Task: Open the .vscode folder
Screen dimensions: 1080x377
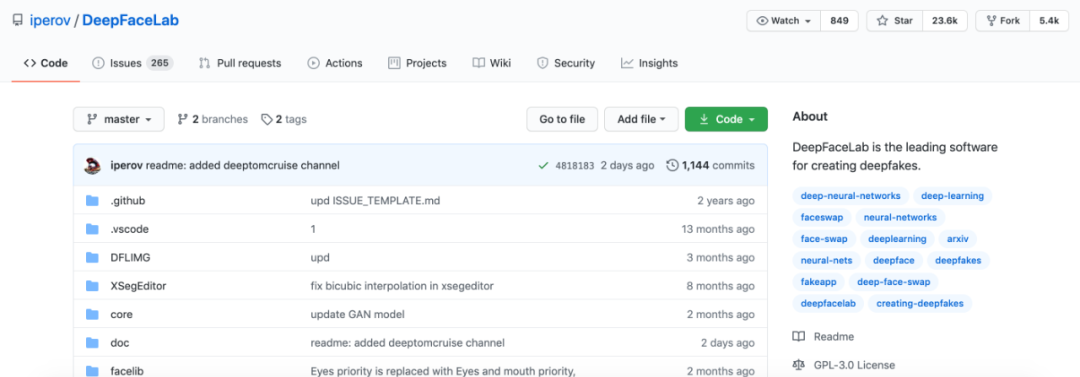Action: 129,229
